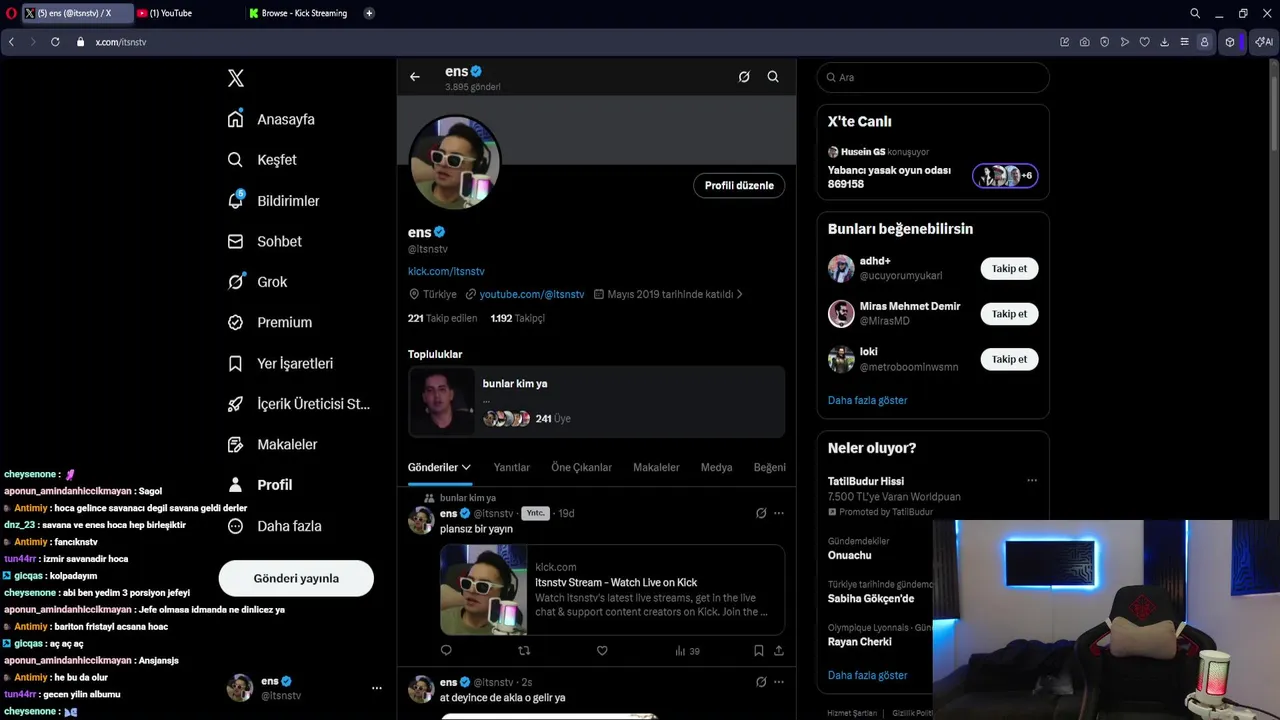1280x720 pixels.
Task: Follow Miras Mehmet Demir with Takip et
Action: 1009,314
